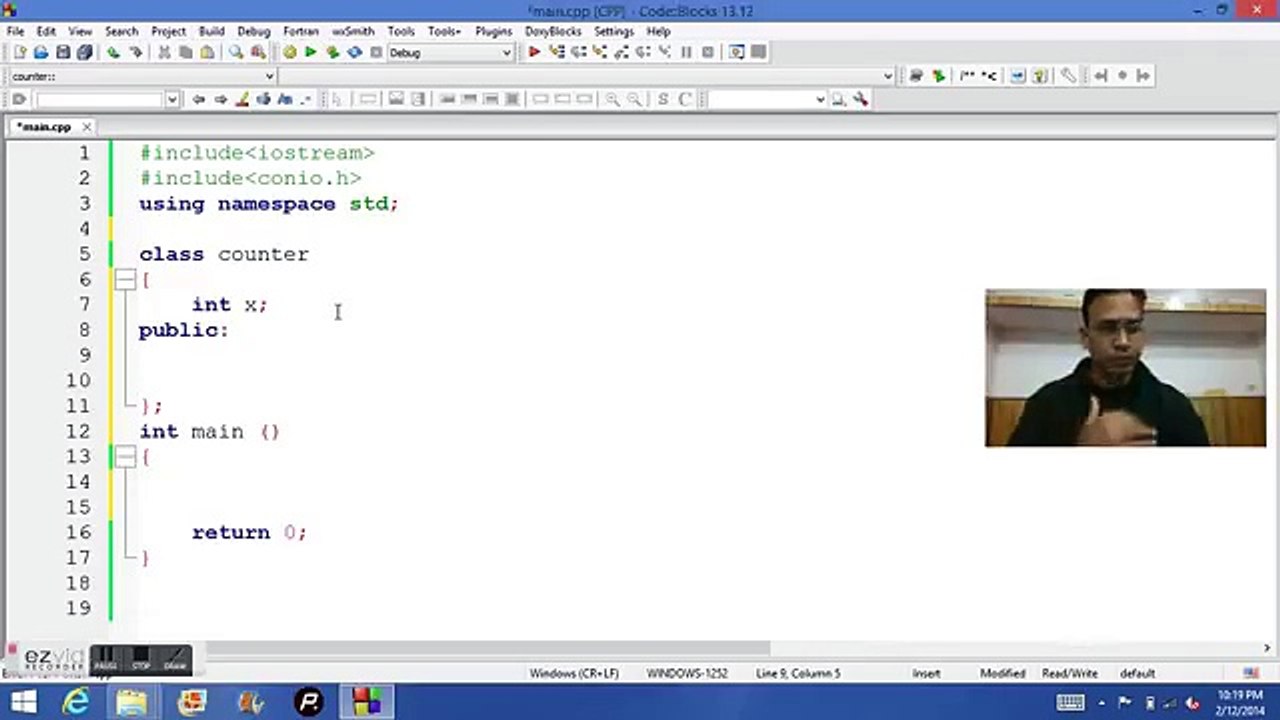Open the Debugging windows icon
The height and width of the screenshot is (720, 1280).
pyautogui.click(x=737, y=52)
